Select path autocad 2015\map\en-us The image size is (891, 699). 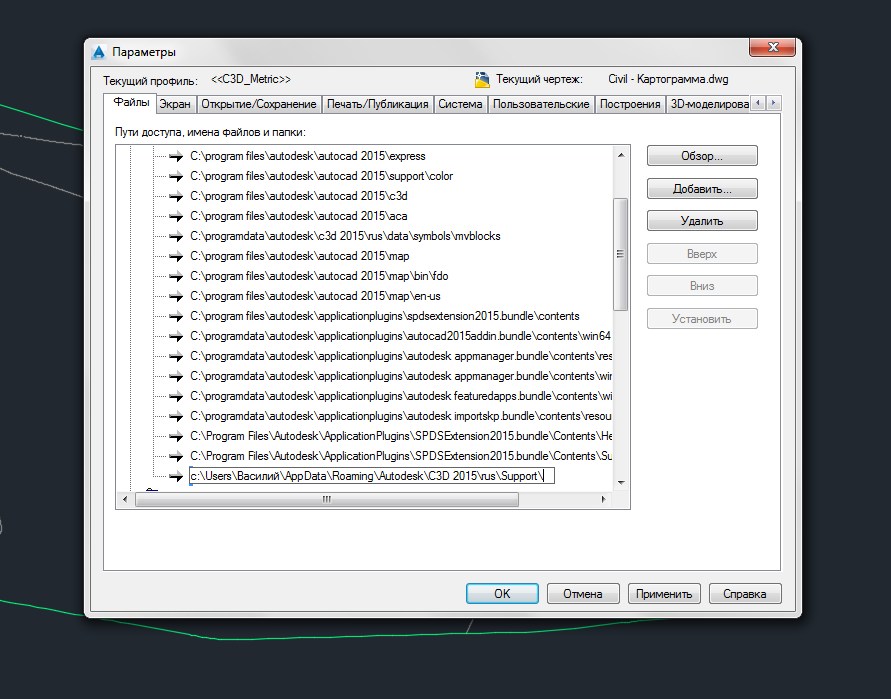point(315,296)
